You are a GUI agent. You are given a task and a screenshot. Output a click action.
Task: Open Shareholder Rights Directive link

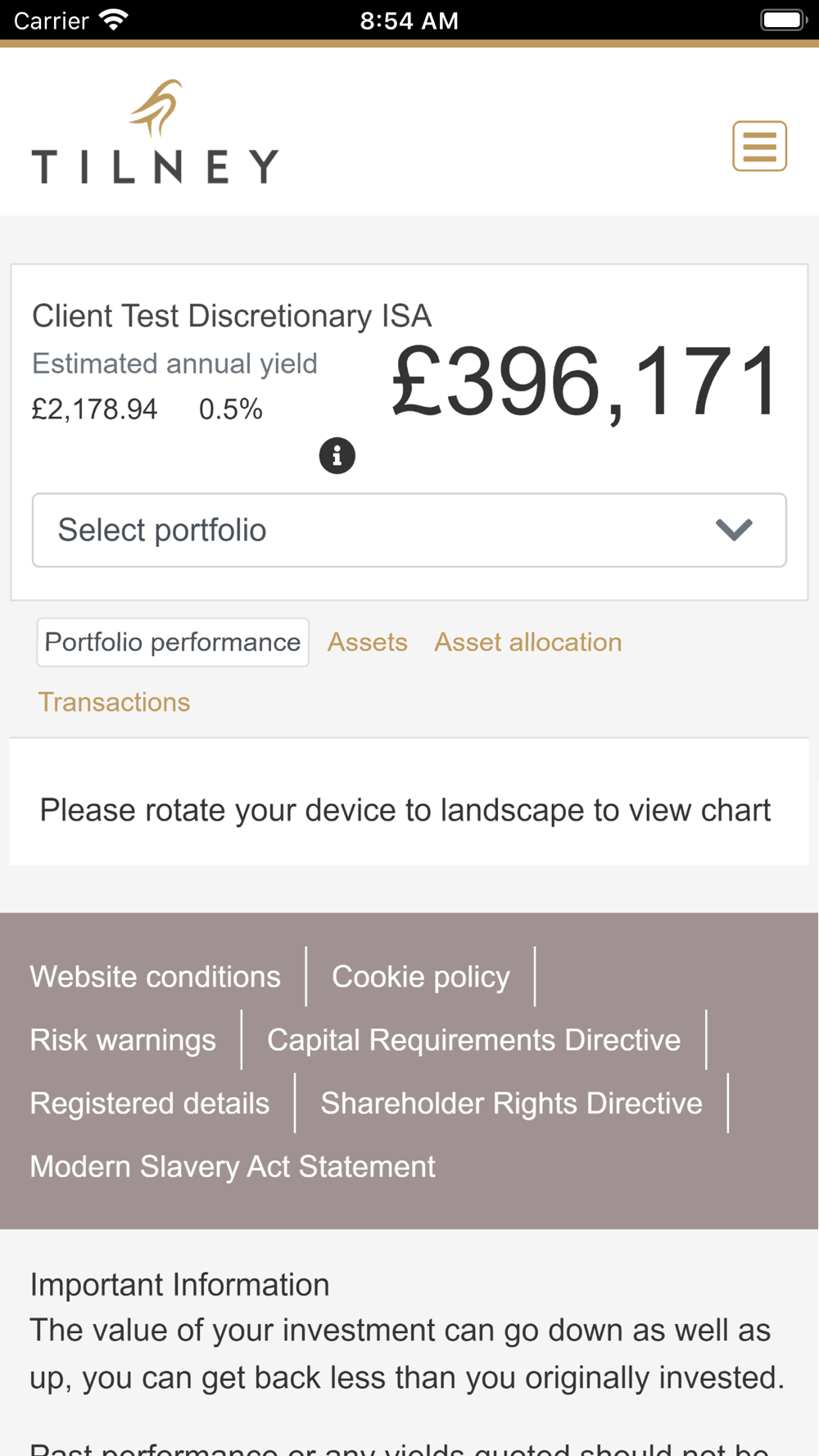coord(511,1103)
